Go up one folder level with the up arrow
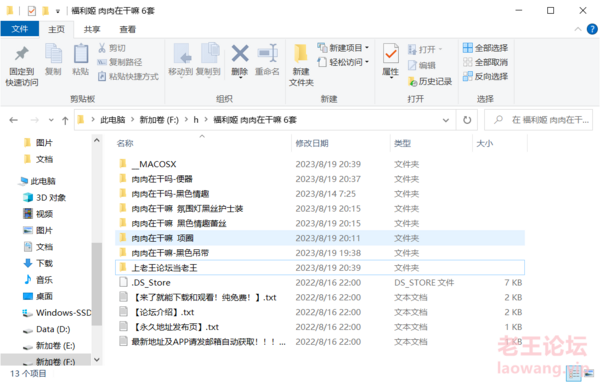The height and width of the screenshot is (382, 600). [x=65, y=121]
